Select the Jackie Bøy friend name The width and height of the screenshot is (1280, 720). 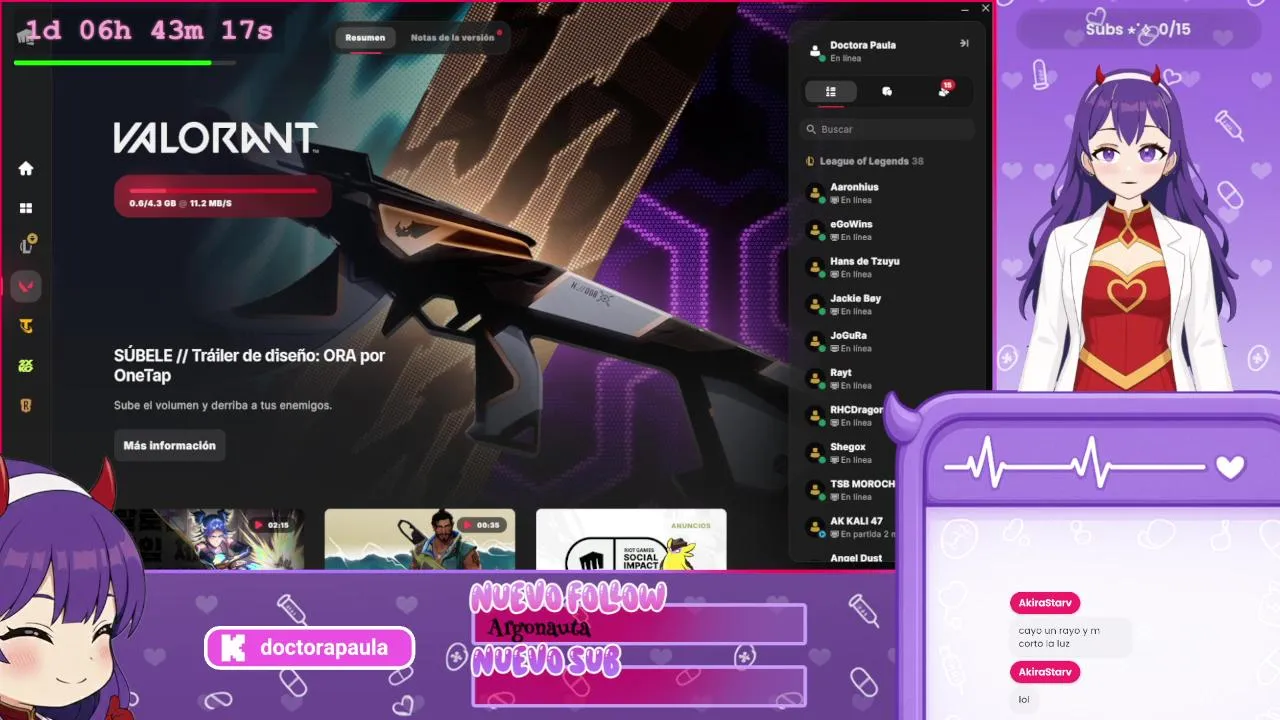855,298
